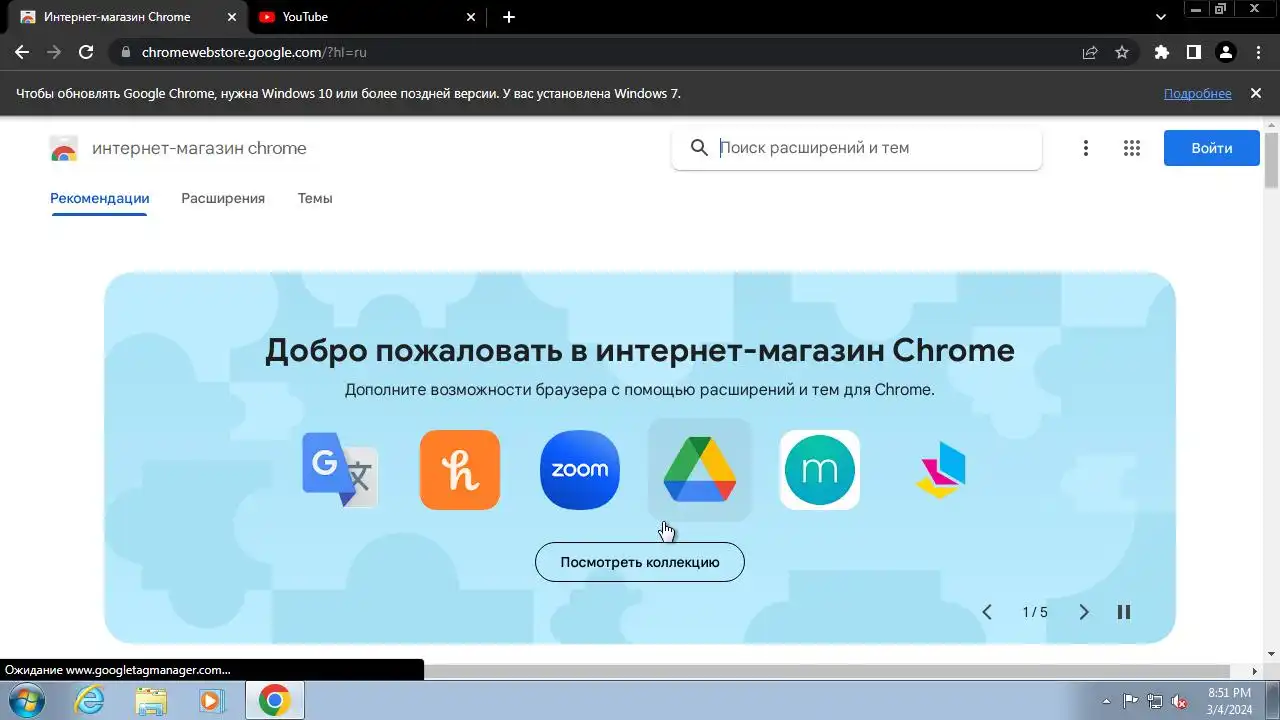Open the Chrome profile avatar menu
1280x720 pixels.
pos(1226,52)
